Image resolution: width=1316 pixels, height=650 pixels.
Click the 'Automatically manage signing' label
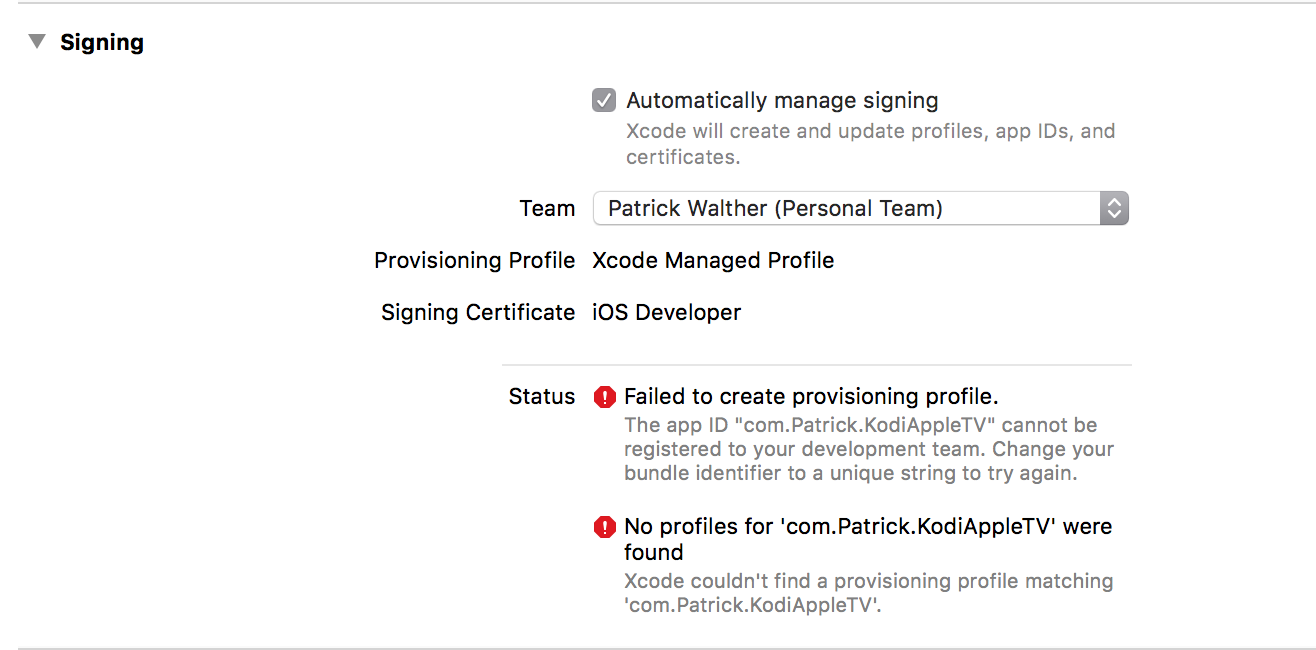point(782,100)
